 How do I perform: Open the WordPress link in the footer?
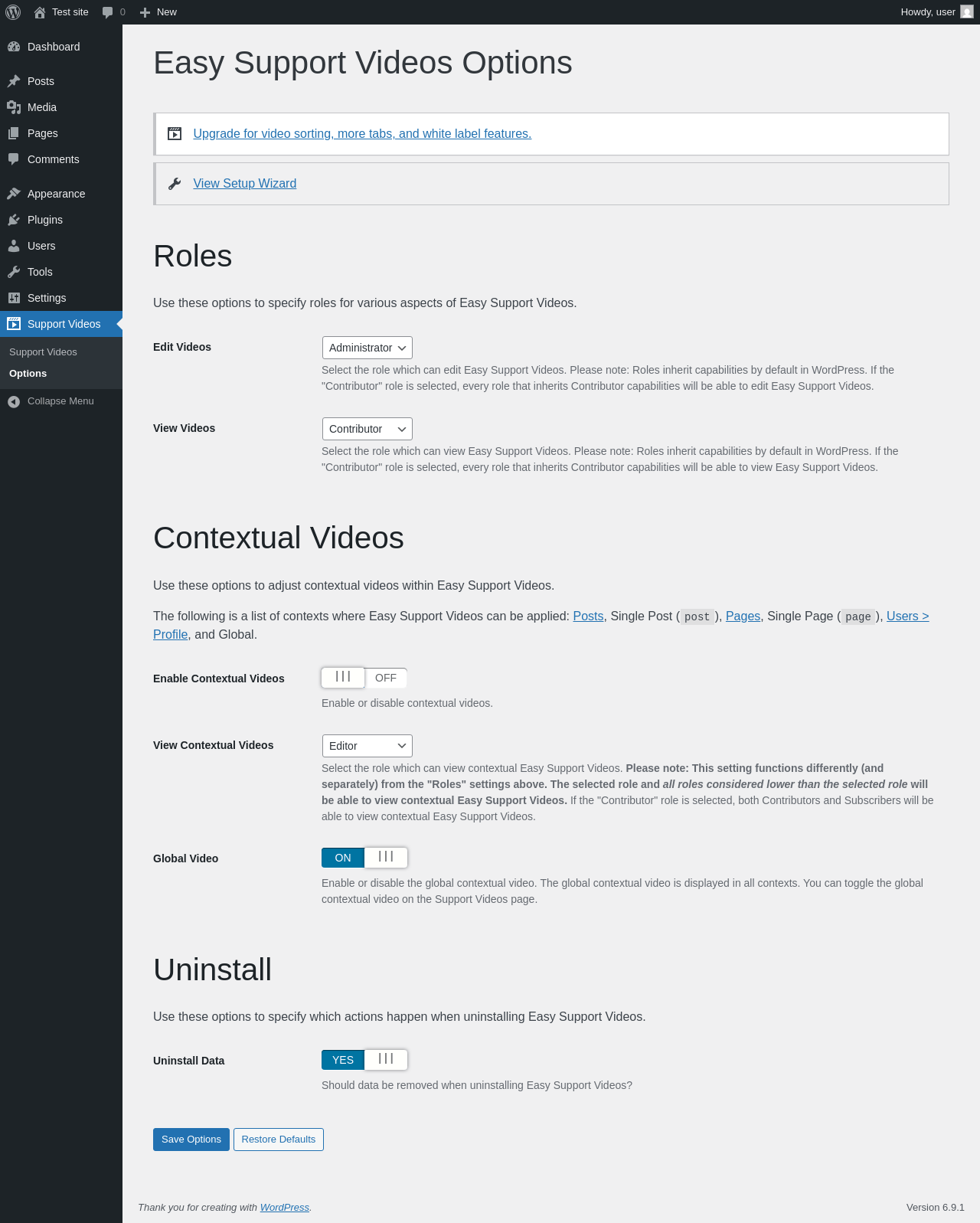coord(285,1208)
